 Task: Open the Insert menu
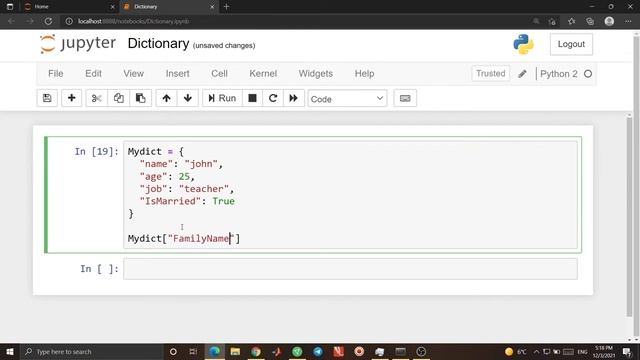(x=178, y=73)
